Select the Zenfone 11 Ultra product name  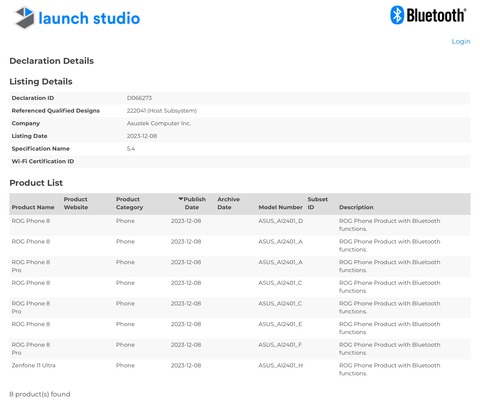33,365
